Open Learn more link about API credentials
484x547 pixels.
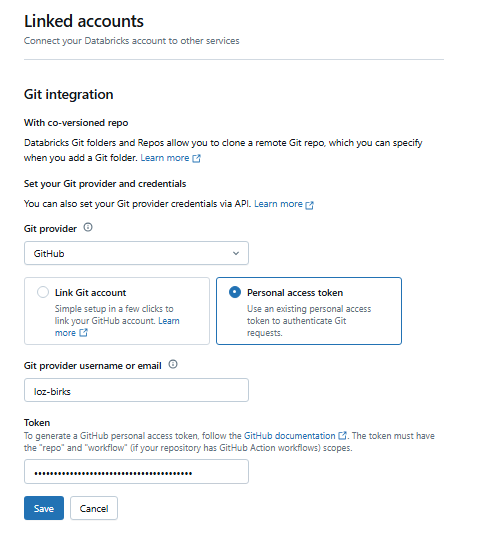pos(278,204)
